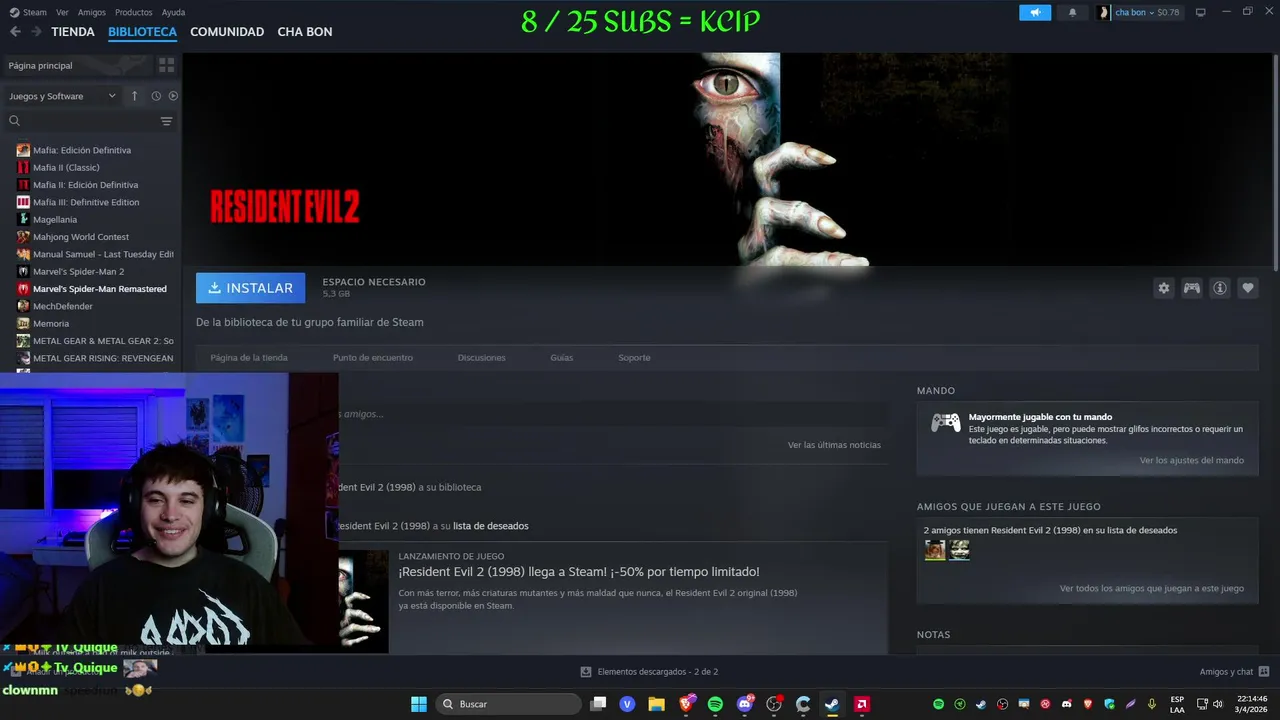Open Task View on the taskbar
Viewport: 1280px width, 720px height.
click(x=598, y=704)
